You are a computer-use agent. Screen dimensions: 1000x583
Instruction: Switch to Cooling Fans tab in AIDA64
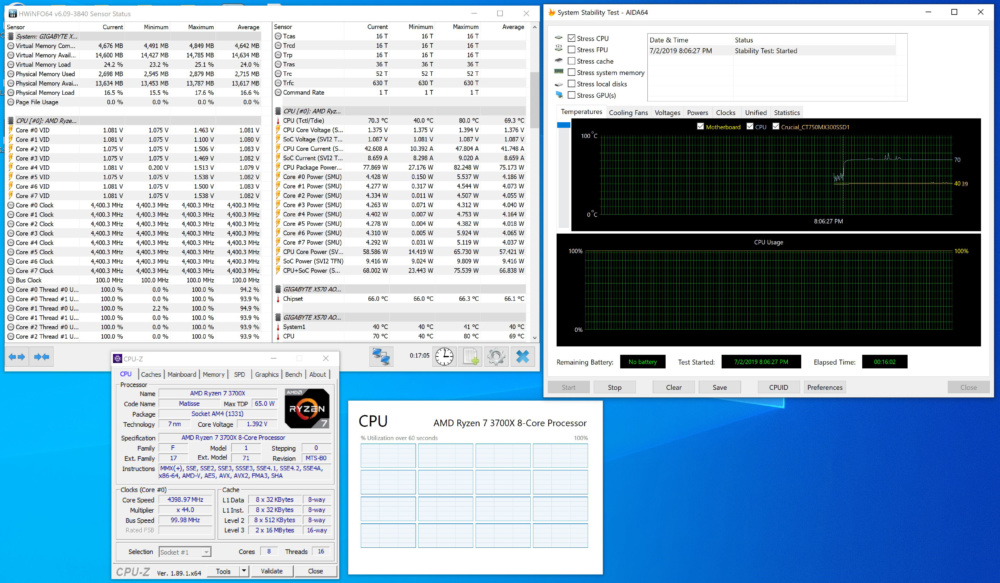coord(628,112)
